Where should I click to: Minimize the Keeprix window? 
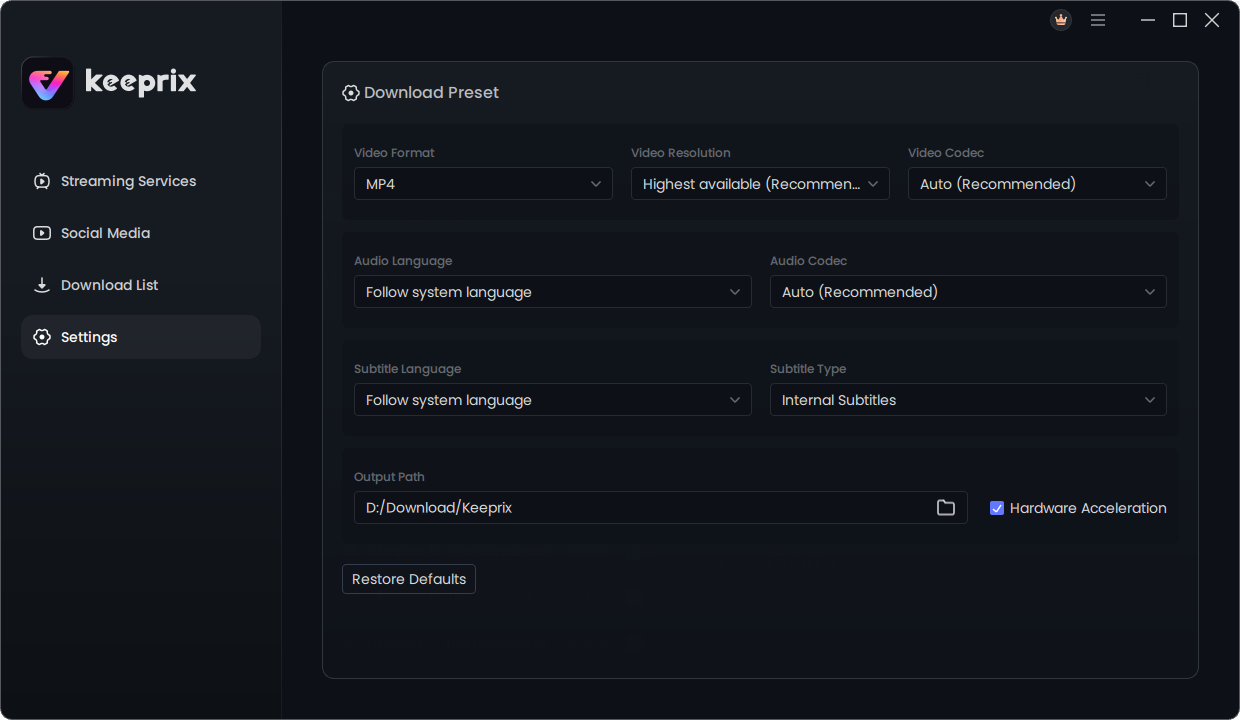pos(1148,20)
